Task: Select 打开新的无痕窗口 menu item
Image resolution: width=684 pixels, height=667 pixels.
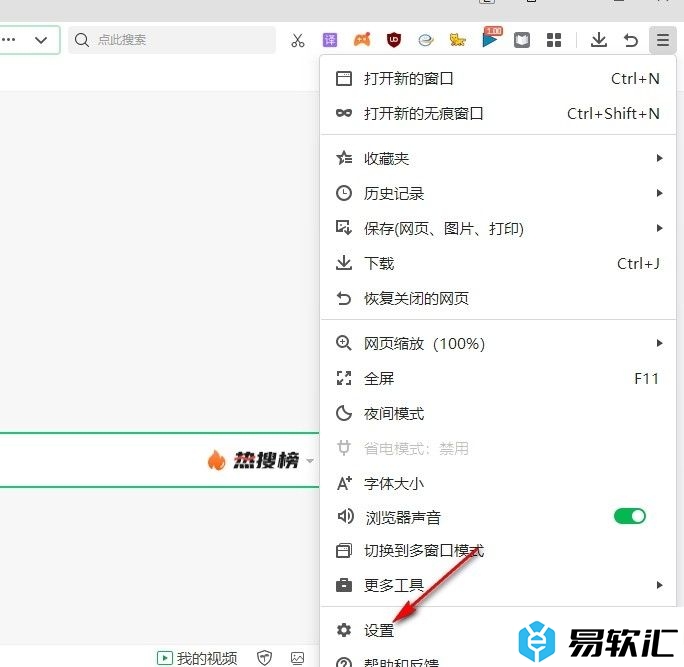Action: tap(424, 113)
